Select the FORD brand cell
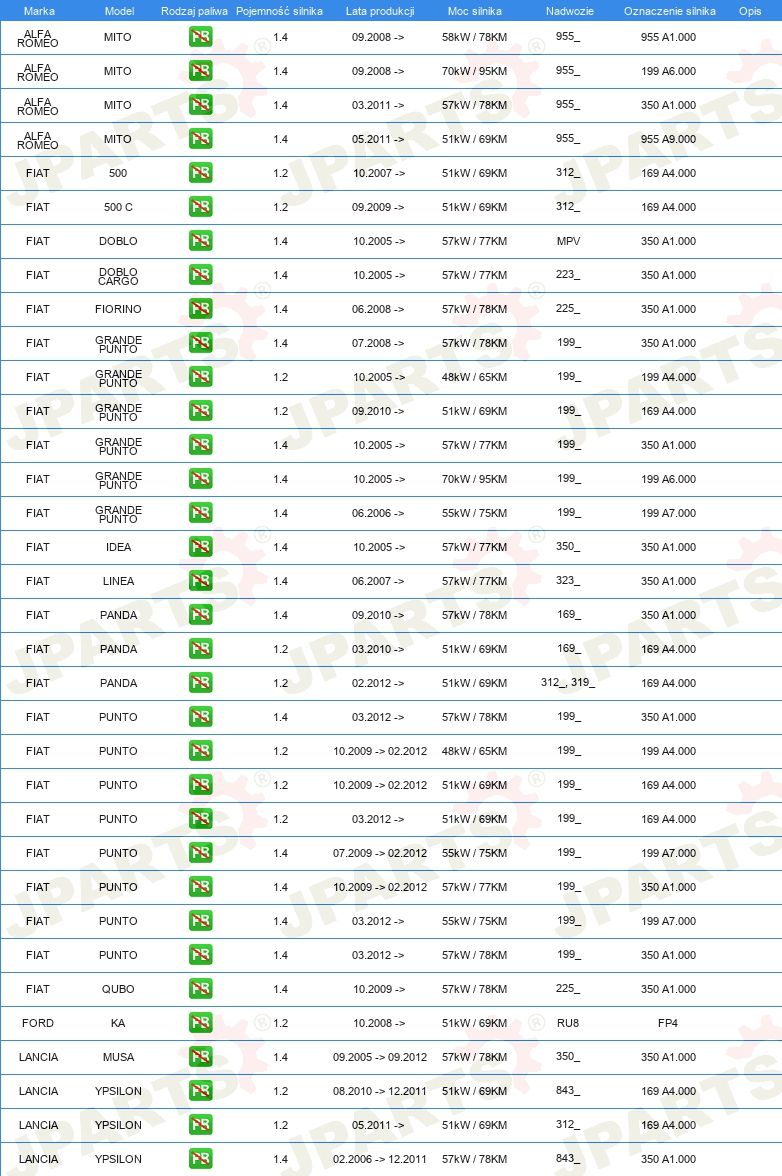Image resolution: width=782 pixels, height=1176 pixels. [37, 1023]
